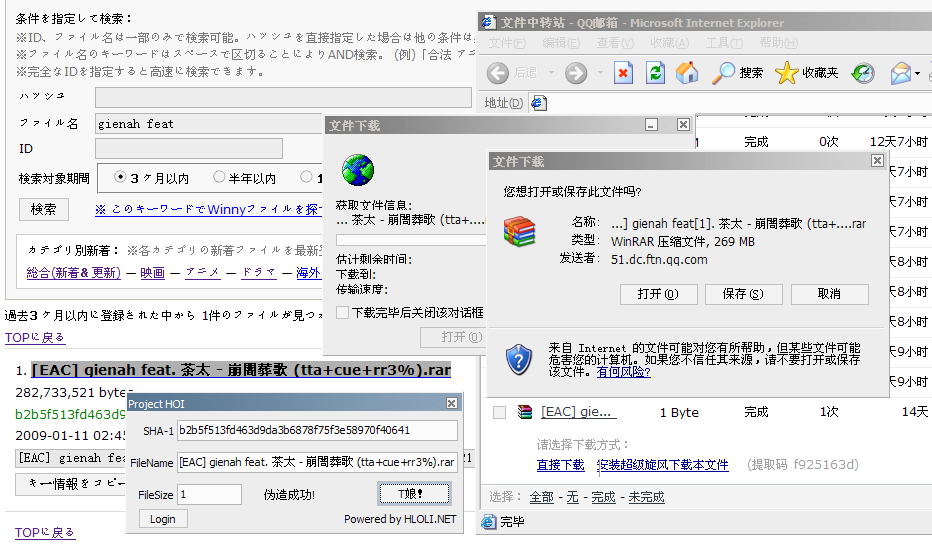The width and height of the screenshot is (932, 555).
Task: Open dropdown arrow next to Mail icon
Action: [918, 73]
